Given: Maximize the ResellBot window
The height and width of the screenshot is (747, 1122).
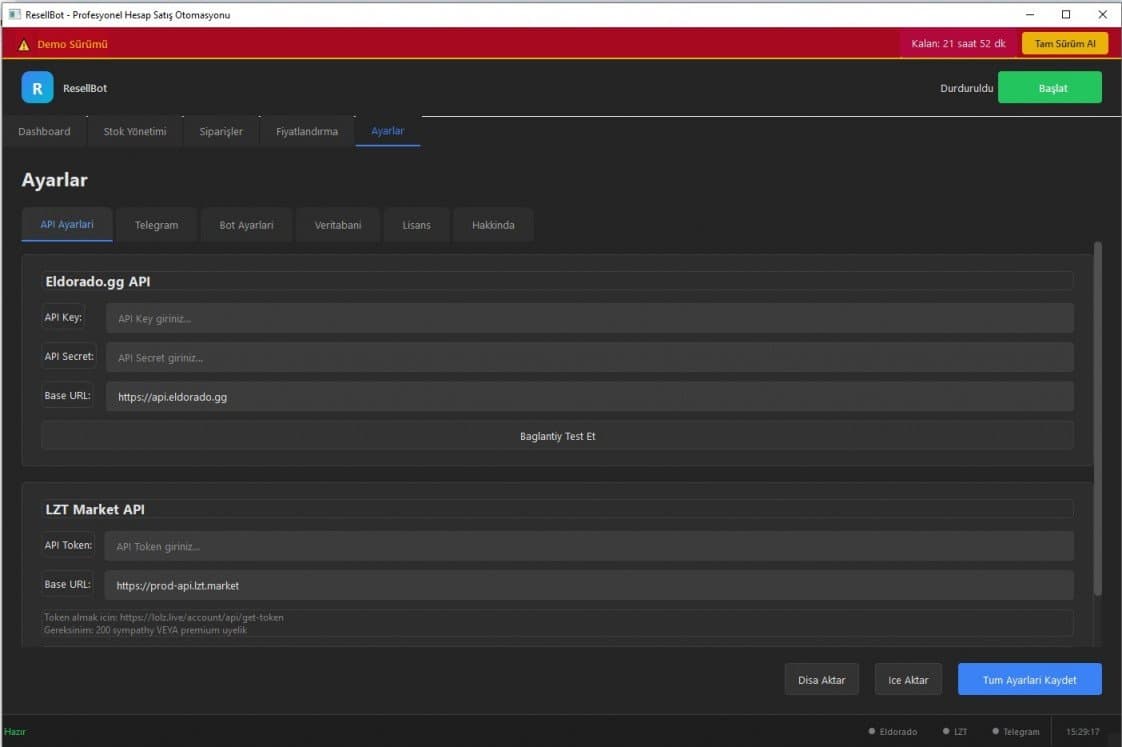Looking at the screenshot, I should click(x=1066, y=14).
